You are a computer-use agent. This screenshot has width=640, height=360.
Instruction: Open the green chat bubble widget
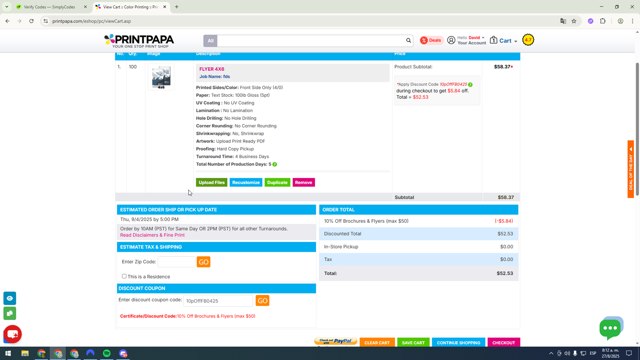(x=610, y=328)
